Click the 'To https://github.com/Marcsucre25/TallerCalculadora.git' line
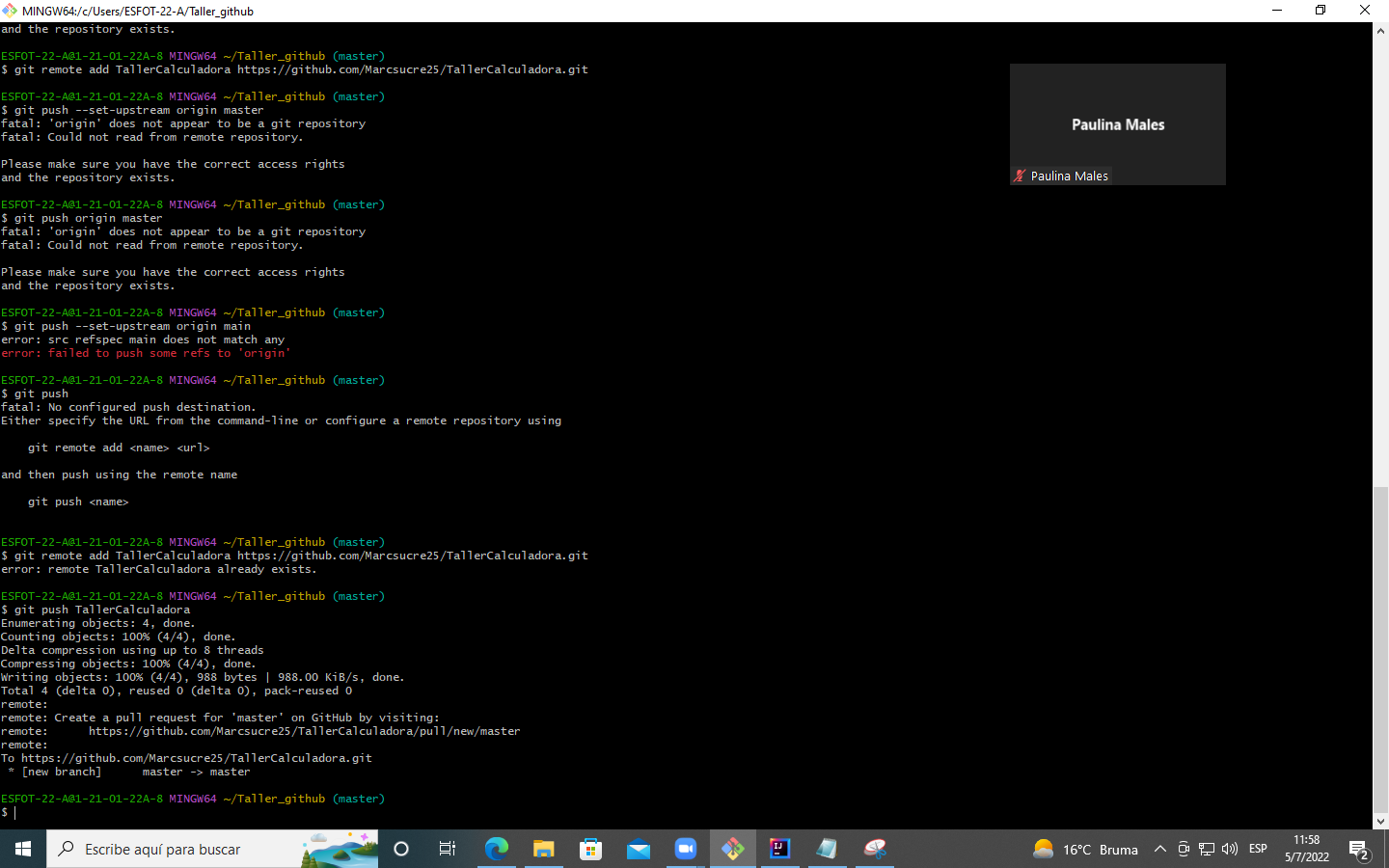Viewport: 1389px width, 868px height. click(x=186, y=758)
